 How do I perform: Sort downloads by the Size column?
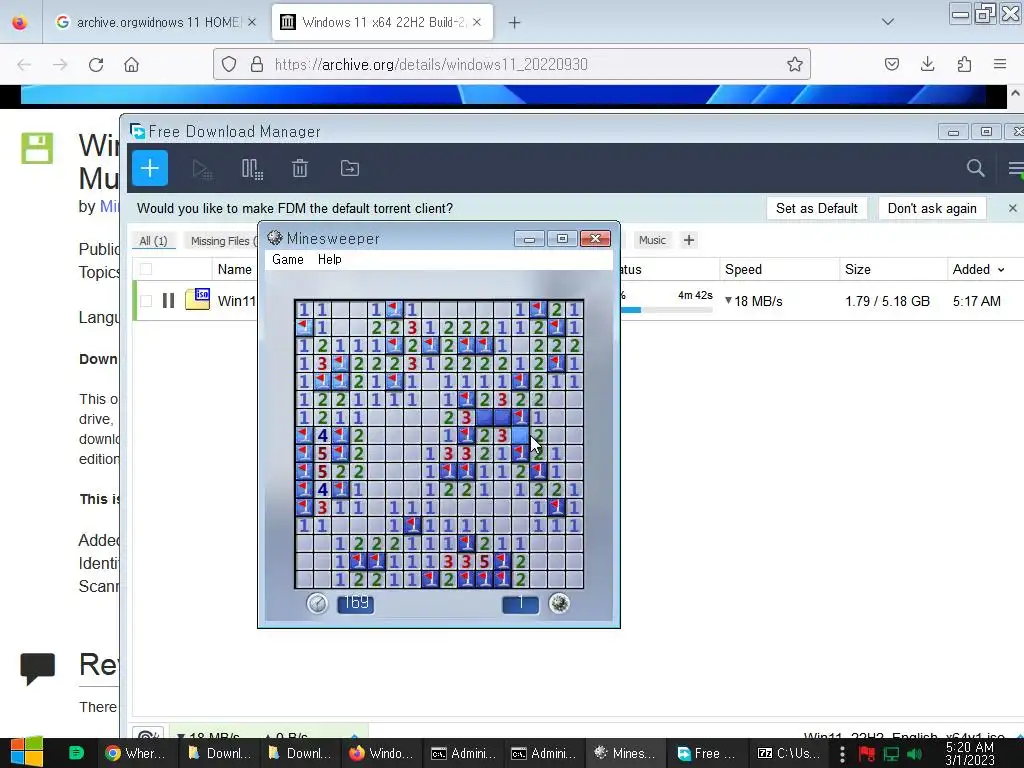pos(857,269)
